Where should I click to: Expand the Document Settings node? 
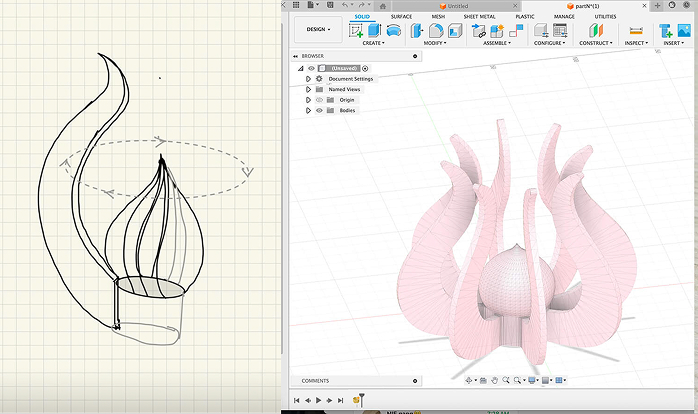(309, 78)
